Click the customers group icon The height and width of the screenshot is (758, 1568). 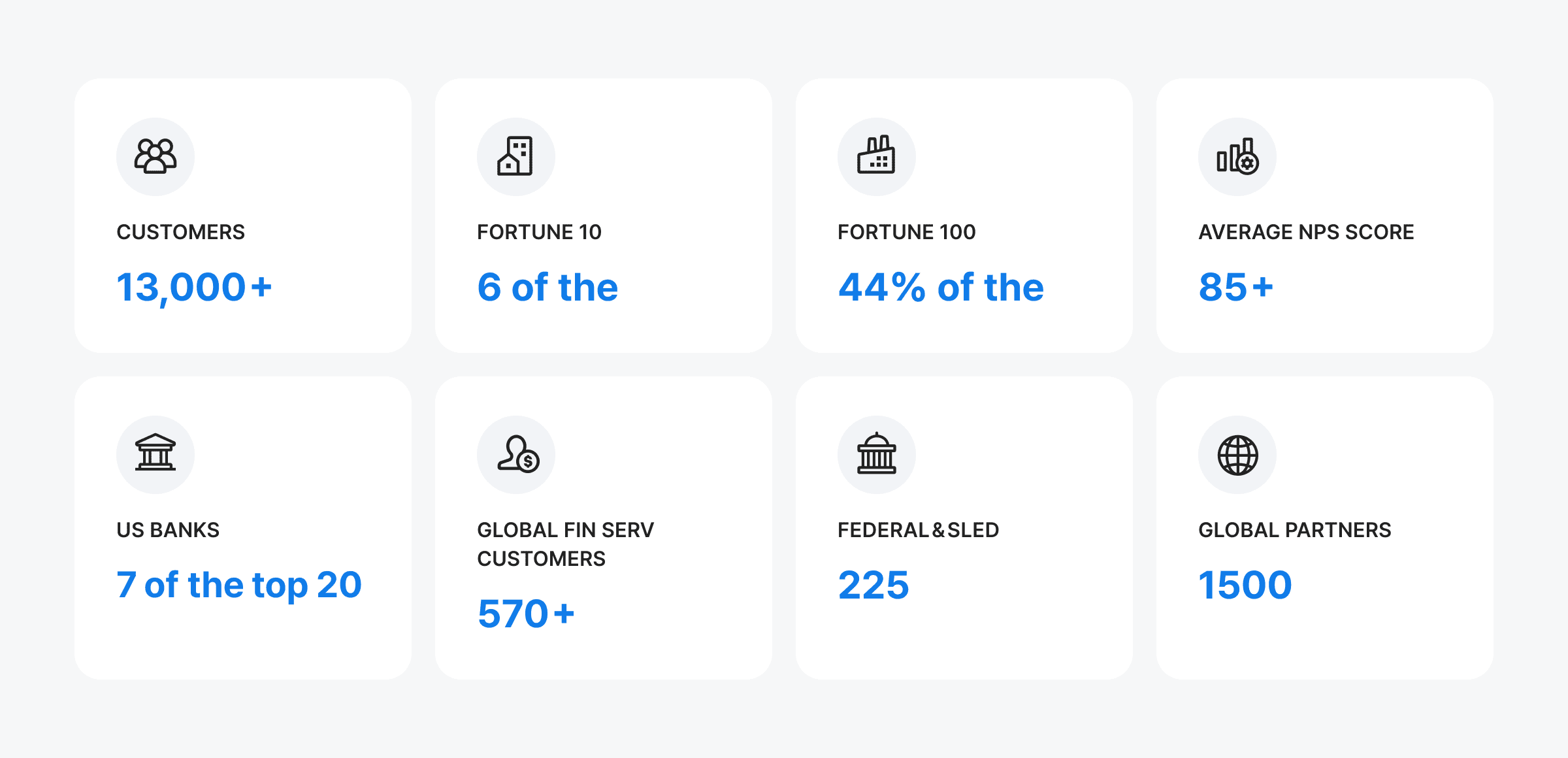pos(155,157)
